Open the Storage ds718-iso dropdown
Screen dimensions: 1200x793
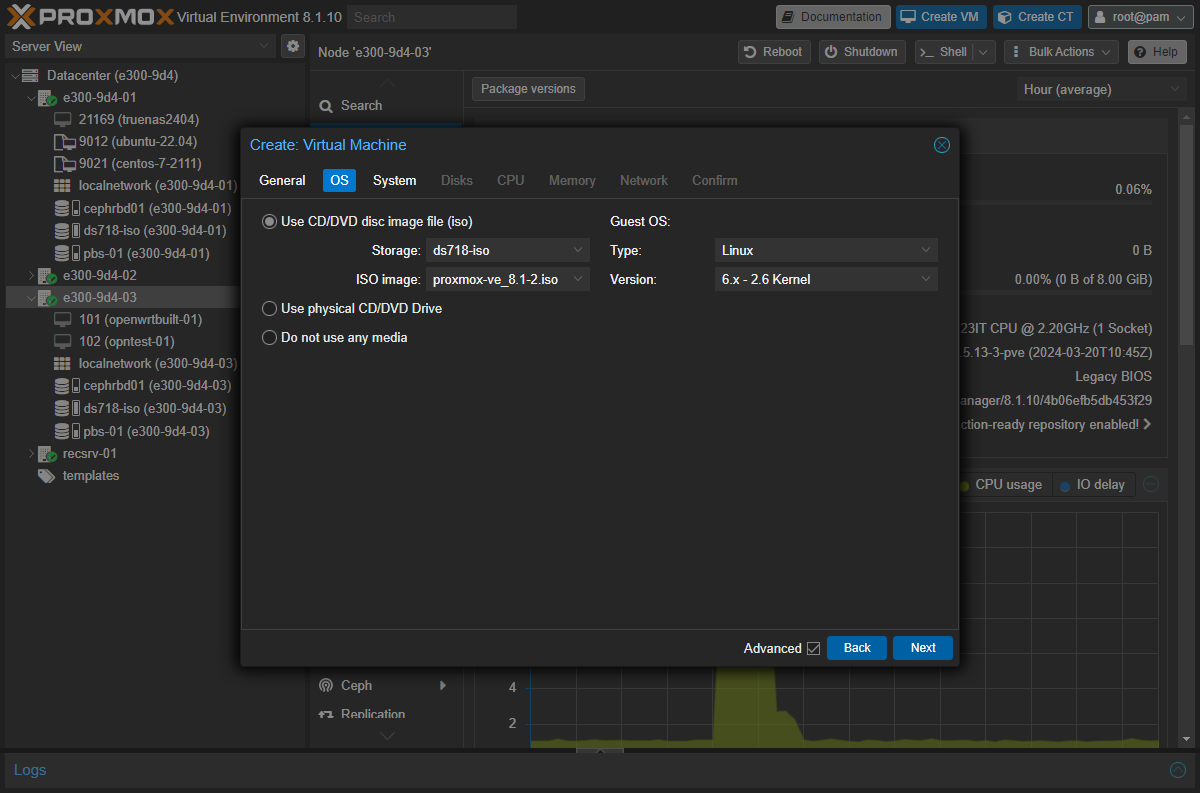tap(578, 250)
